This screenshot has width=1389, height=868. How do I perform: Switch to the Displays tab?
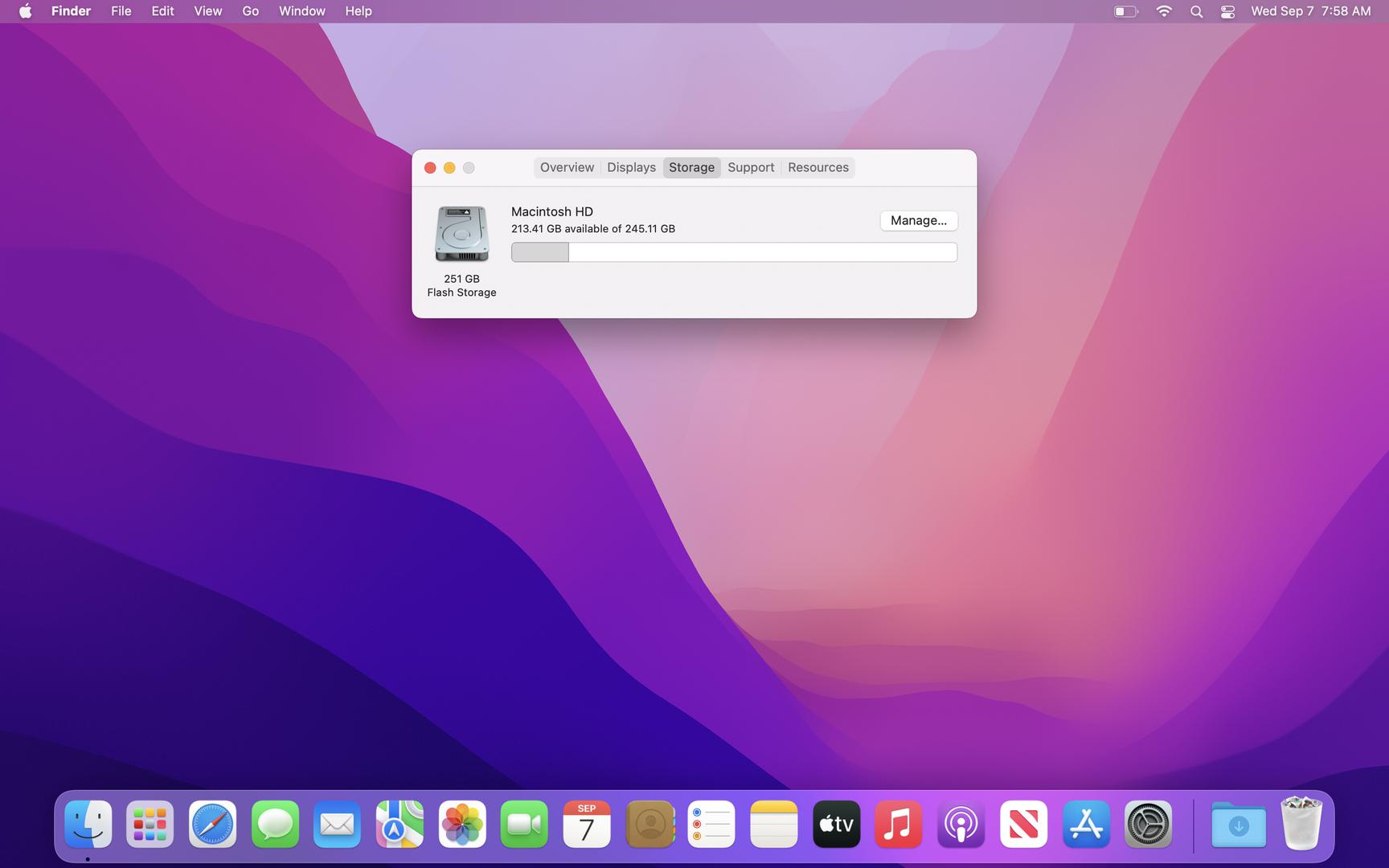click(x=631, y=167)
